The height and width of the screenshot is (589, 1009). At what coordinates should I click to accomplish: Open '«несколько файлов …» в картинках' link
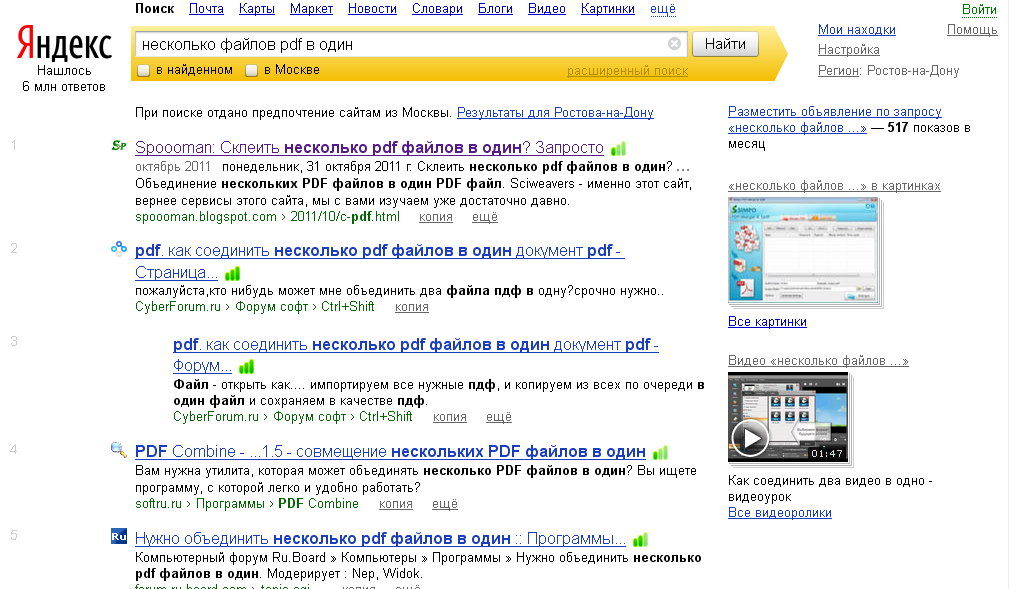click(834, 186)
